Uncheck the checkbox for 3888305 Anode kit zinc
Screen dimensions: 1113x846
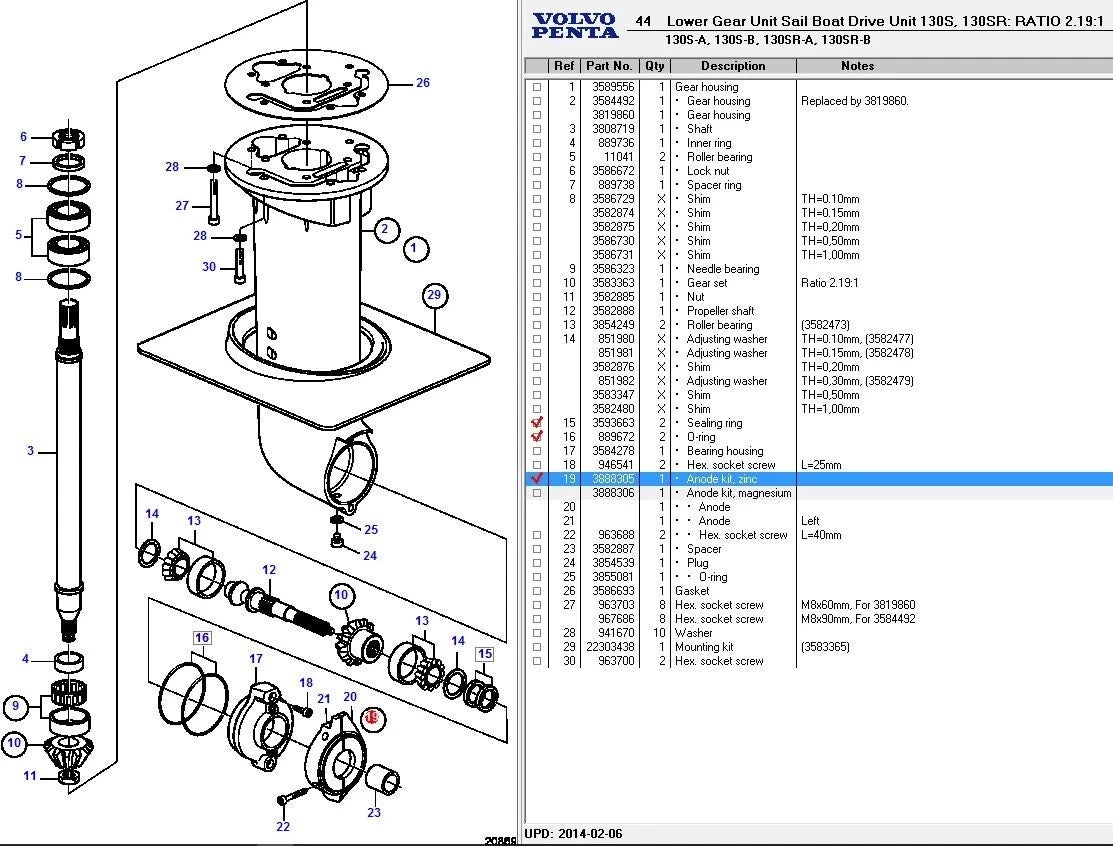537,478
